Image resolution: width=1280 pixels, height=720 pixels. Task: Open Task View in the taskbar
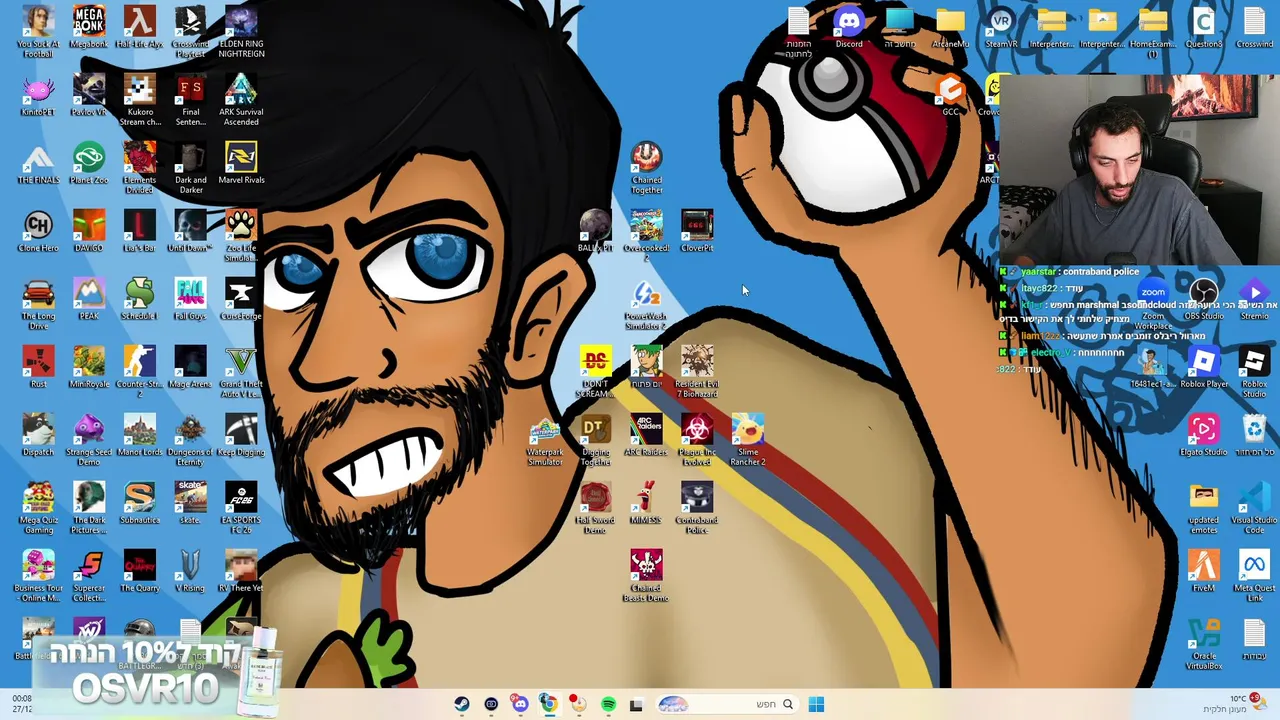[x=636, y=704]
